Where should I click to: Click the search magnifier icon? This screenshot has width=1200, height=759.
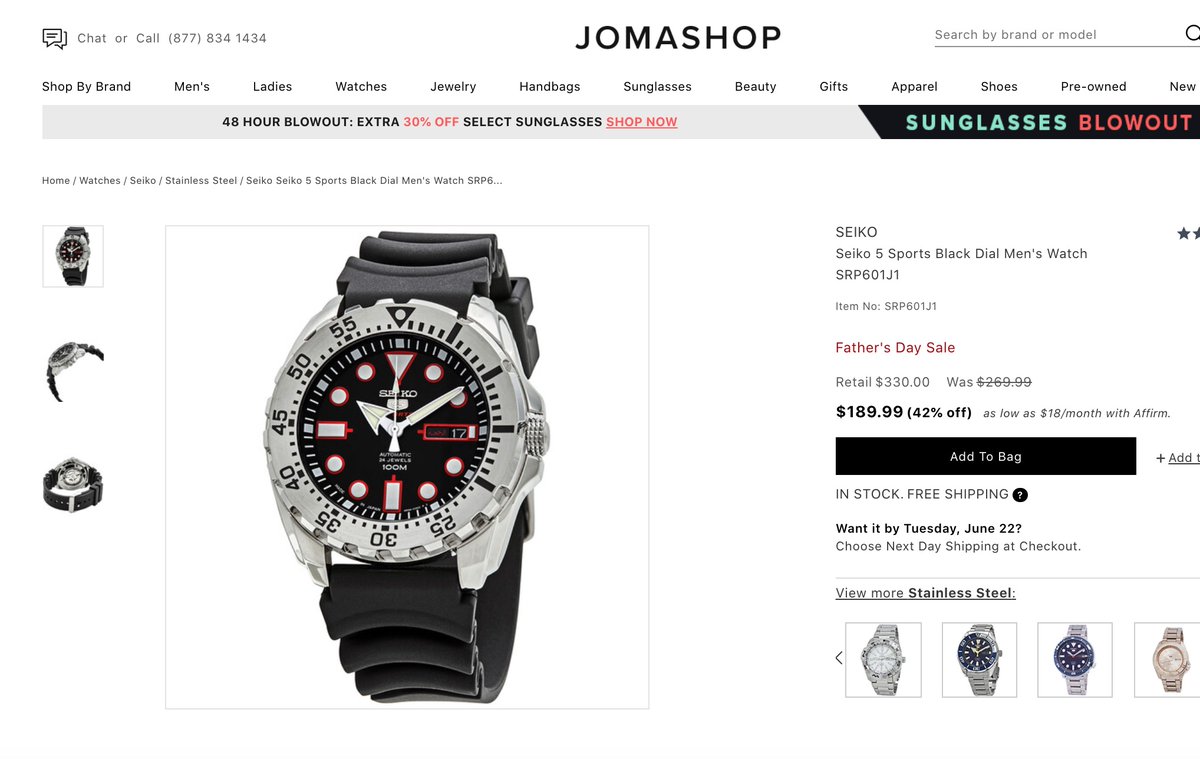tap(1192, 34)
